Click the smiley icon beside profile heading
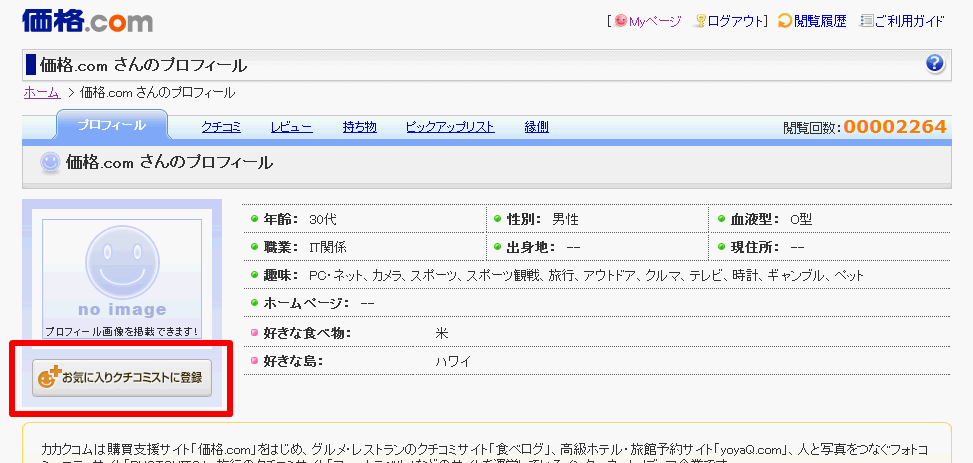The width and height of the screenshot is (973, 463). coord(50,163)
